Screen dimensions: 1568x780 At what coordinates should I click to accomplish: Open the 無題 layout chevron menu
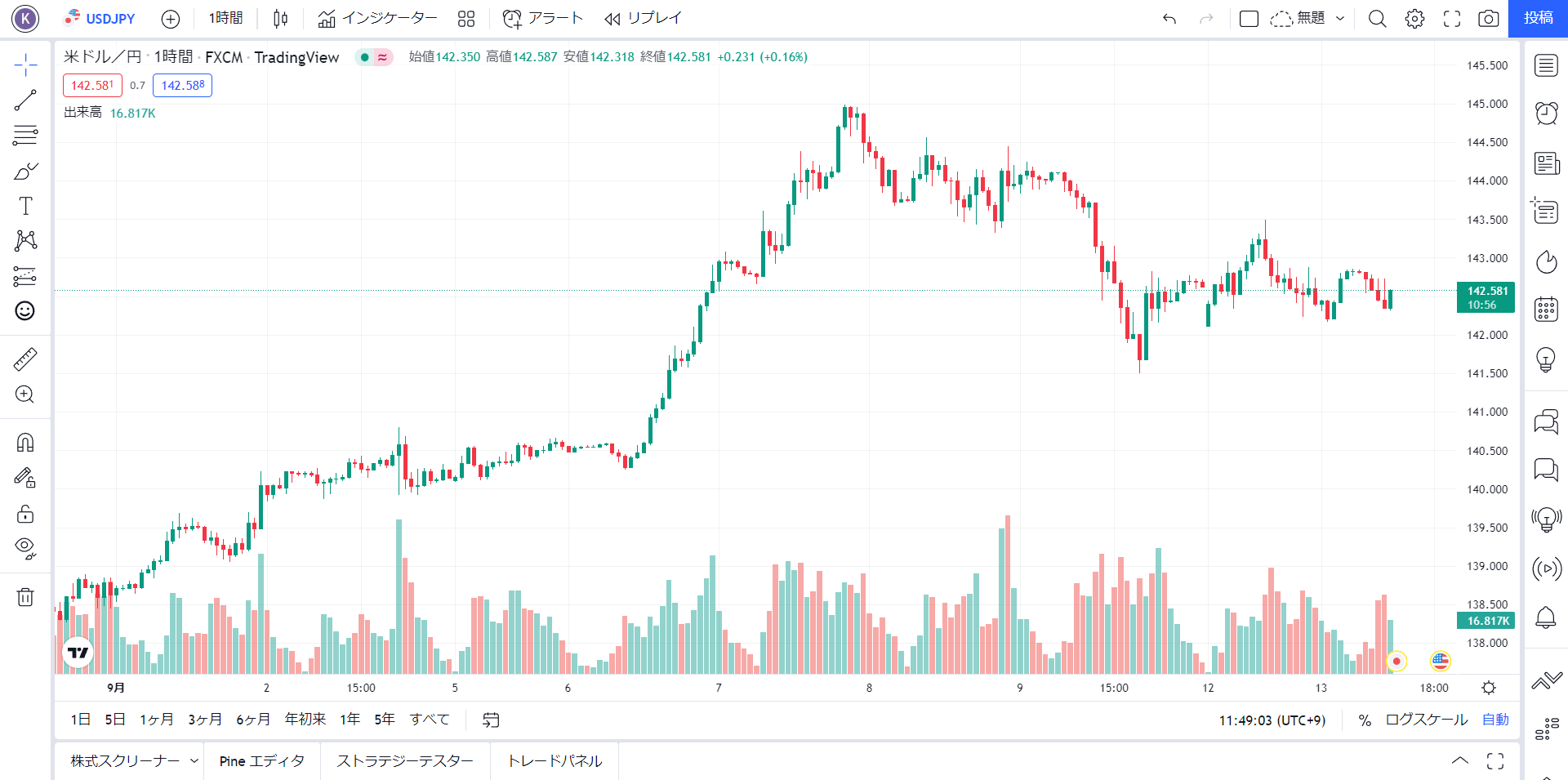pyautogui.click(x=1339, y=18)
